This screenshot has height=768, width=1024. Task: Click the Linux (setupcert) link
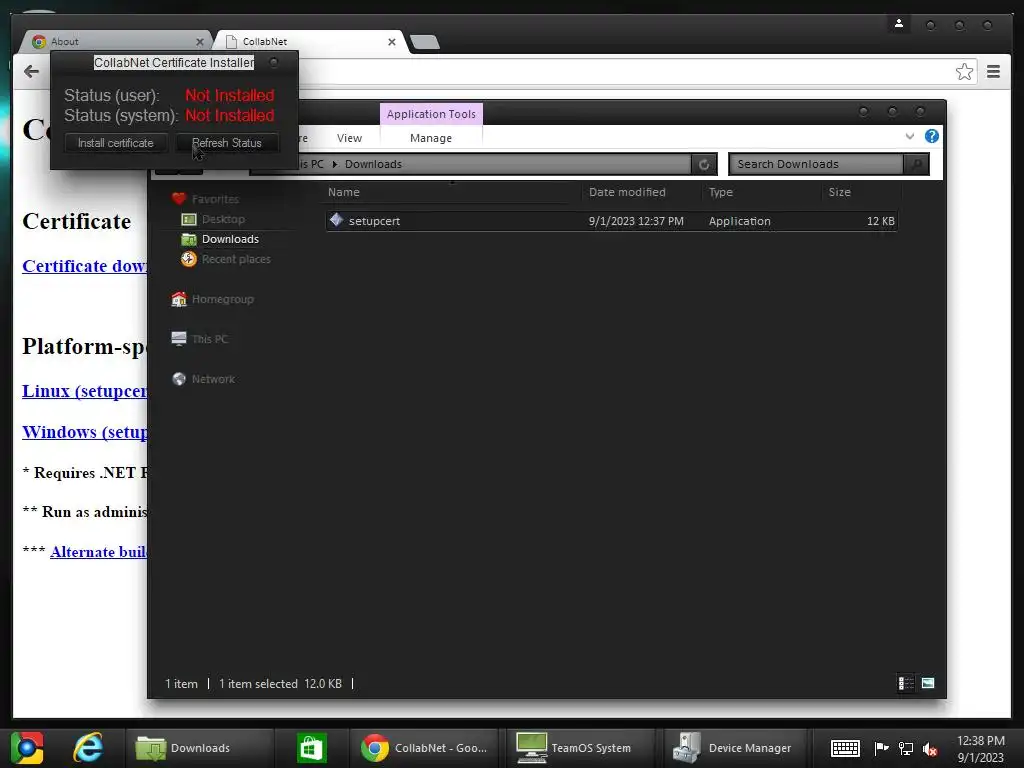point(85,391)
